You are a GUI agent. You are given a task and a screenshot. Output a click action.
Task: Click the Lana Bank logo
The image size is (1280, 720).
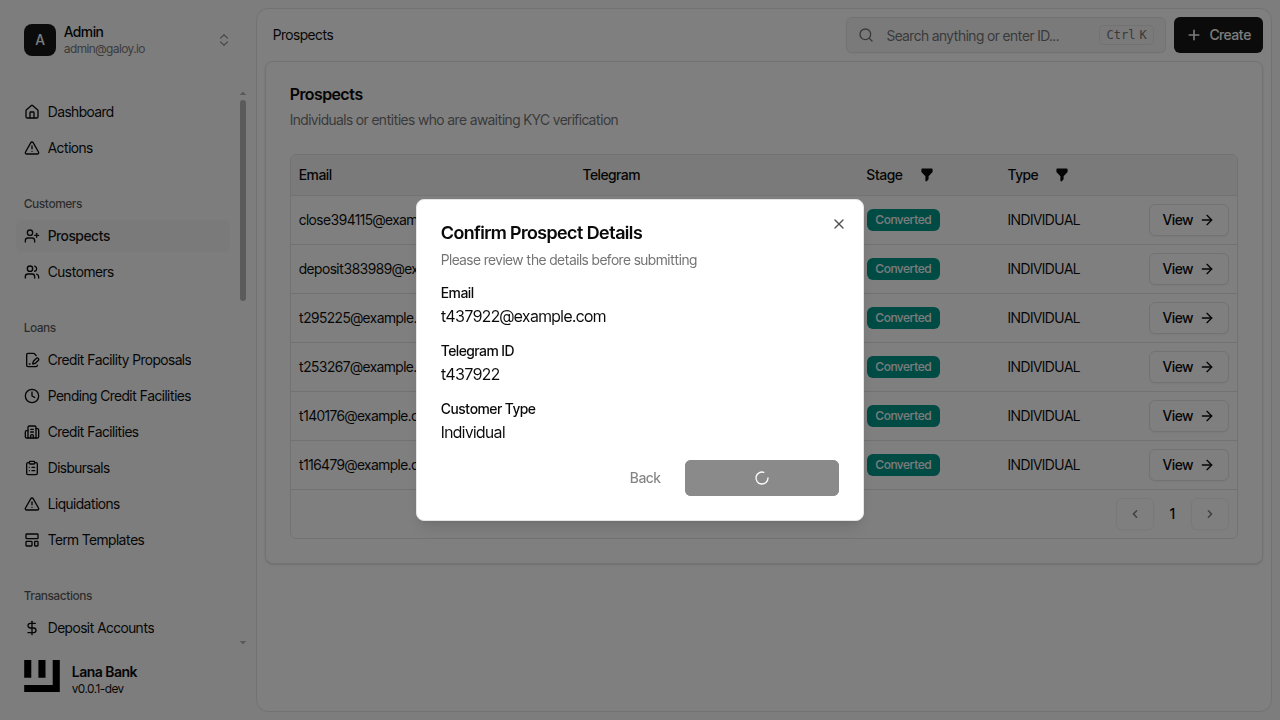tap(41, 676)
